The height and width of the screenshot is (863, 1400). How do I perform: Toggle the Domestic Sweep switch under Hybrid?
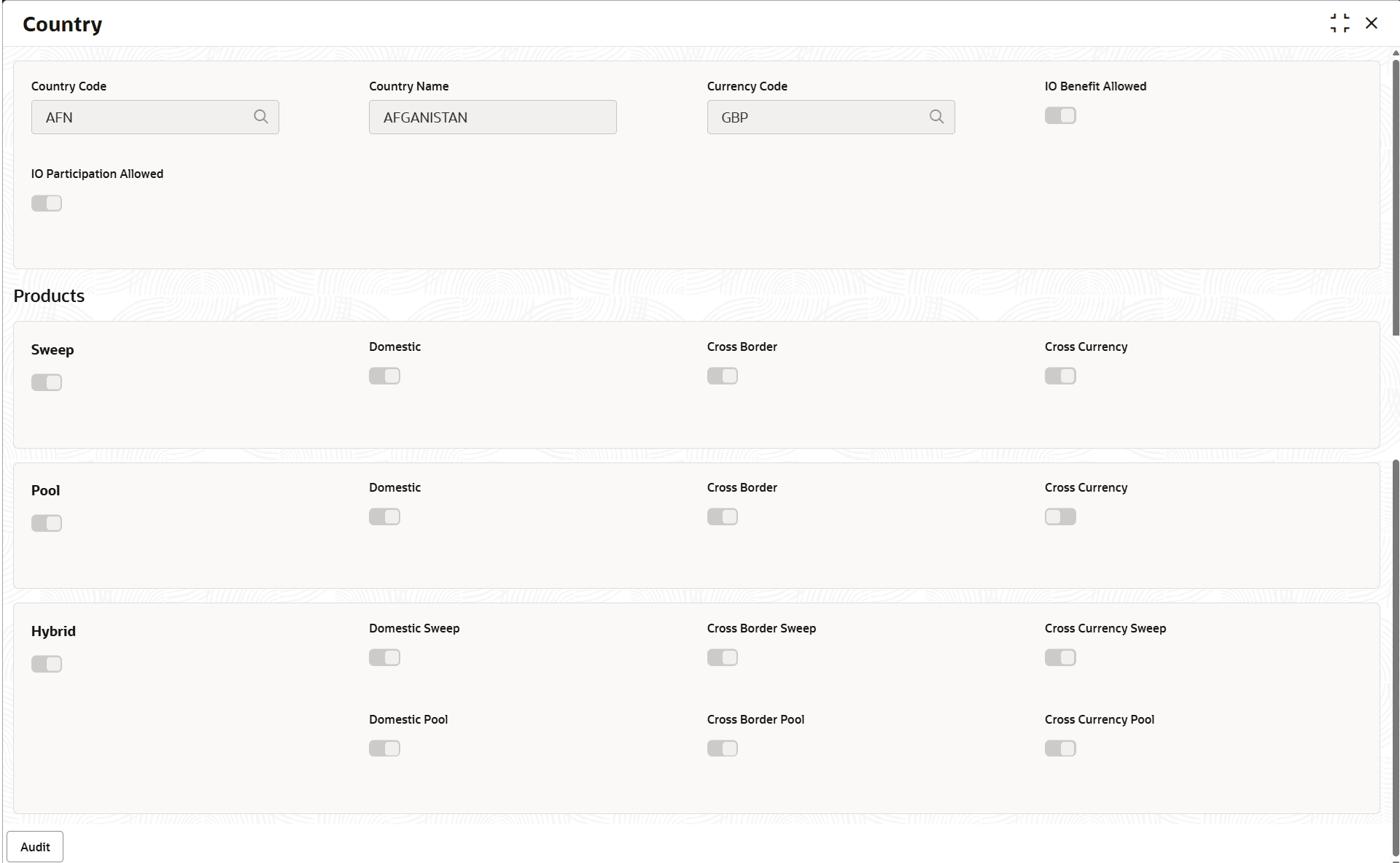coord(384,657)
